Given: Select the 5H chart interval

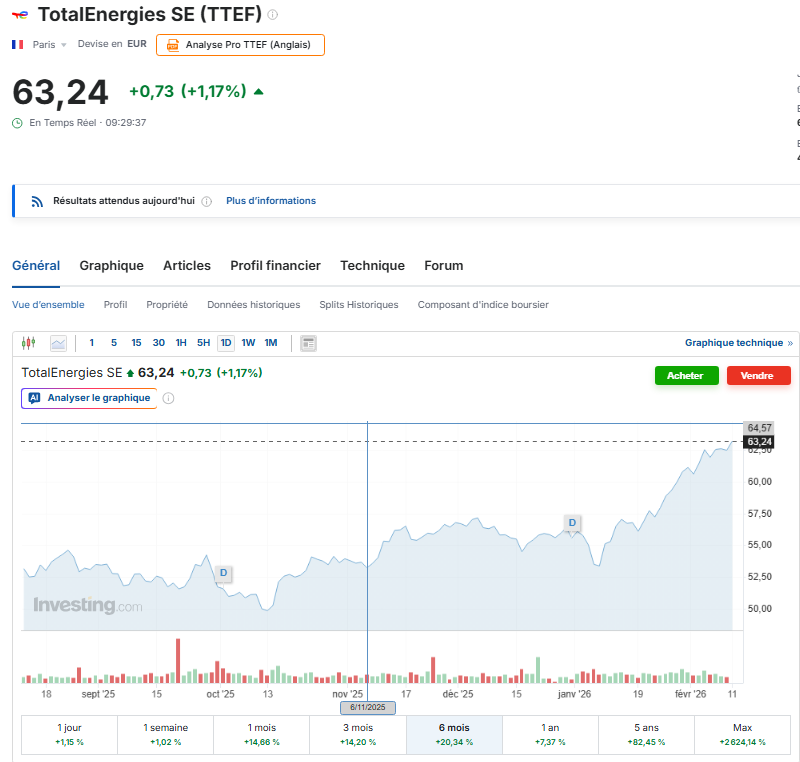Looking at the screenshot, I should [x=203, y=343].
